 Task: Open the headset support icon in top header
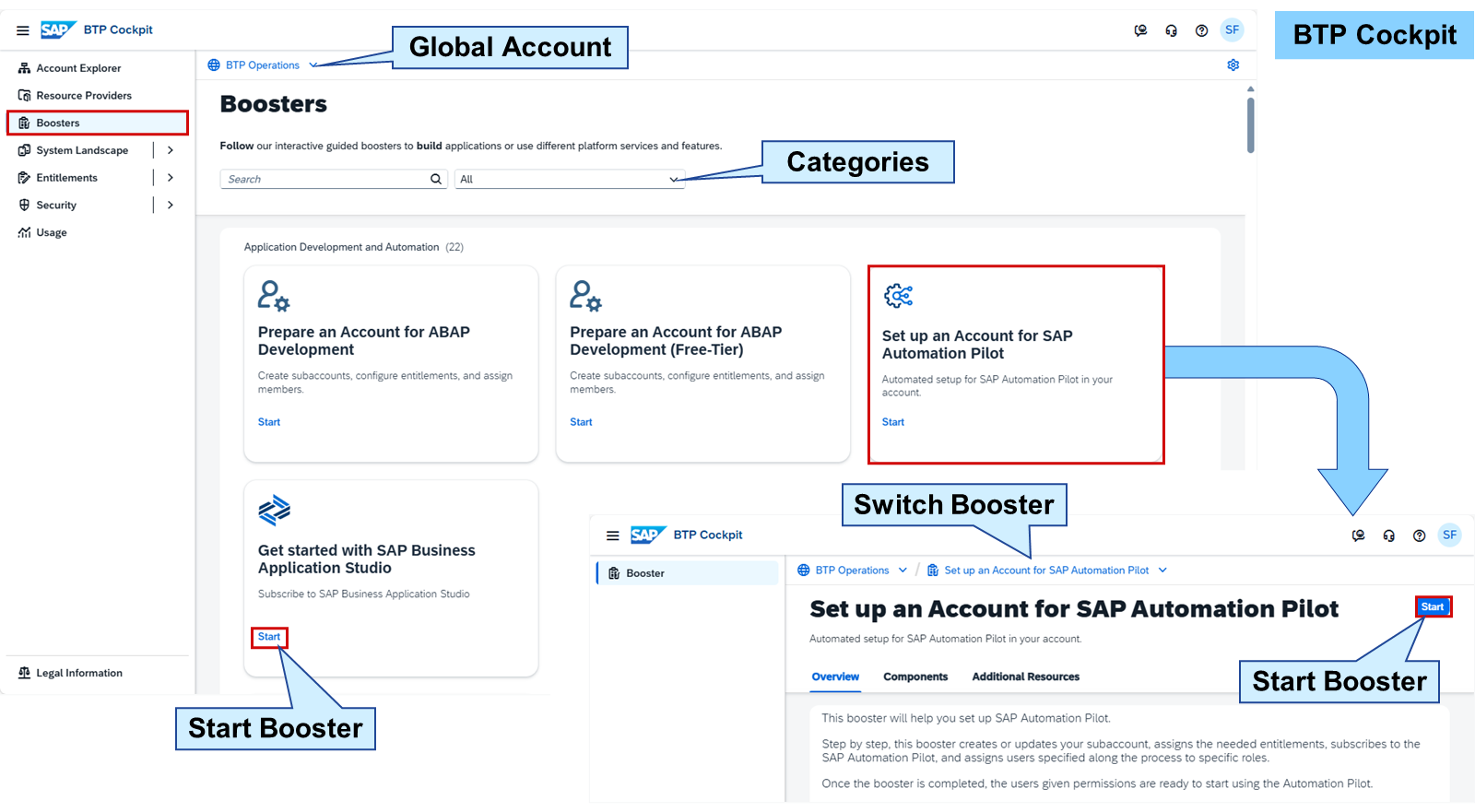[1171, 30]
